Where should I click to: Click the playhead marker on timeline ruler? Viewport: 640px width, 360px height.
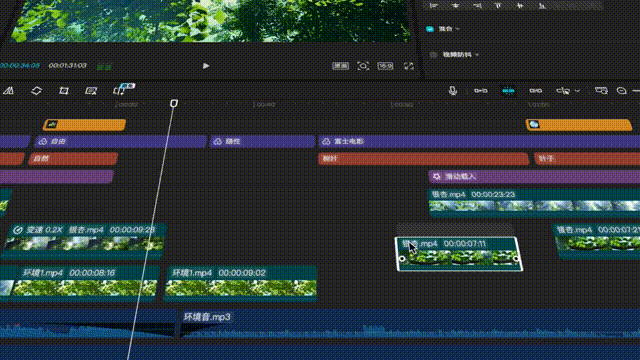coord(174,103)
